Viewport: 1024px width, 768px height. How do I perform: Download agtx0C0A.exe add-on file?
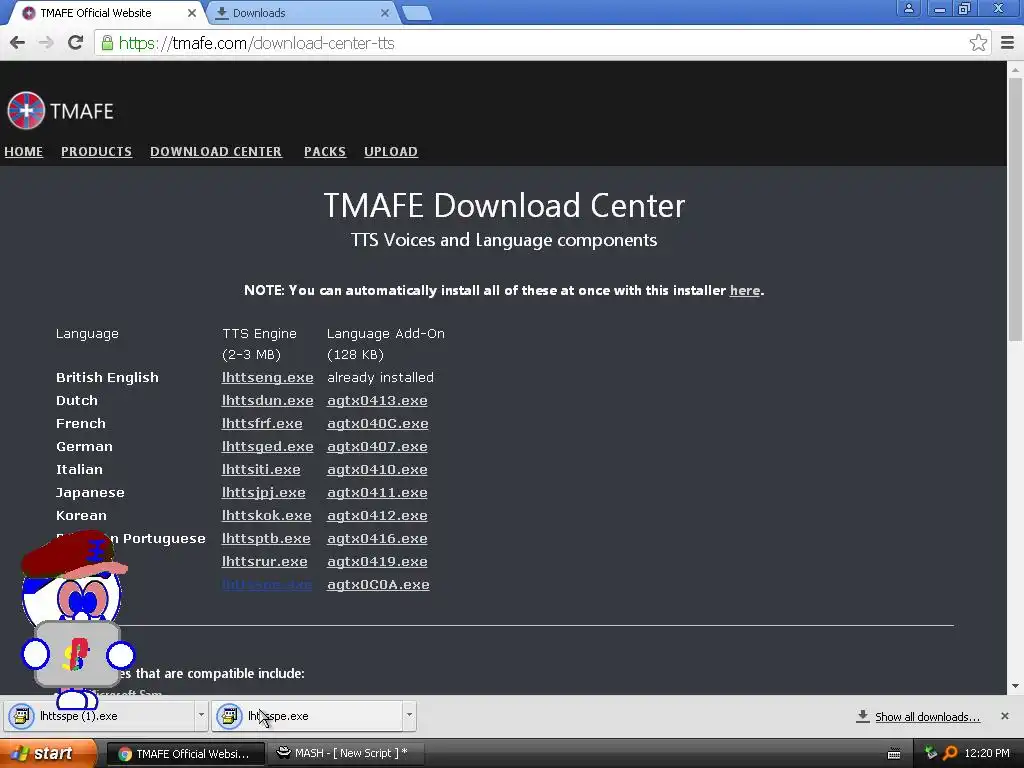378,584
